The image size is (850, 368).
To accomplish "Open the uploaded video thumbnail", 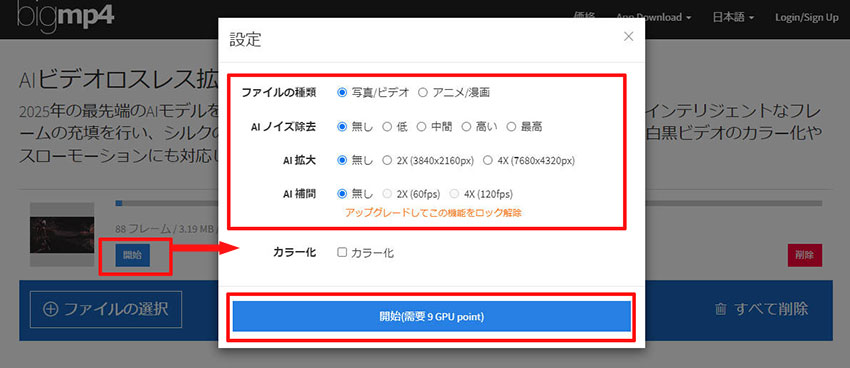I will pyautogui.click(x=62, y=235).
